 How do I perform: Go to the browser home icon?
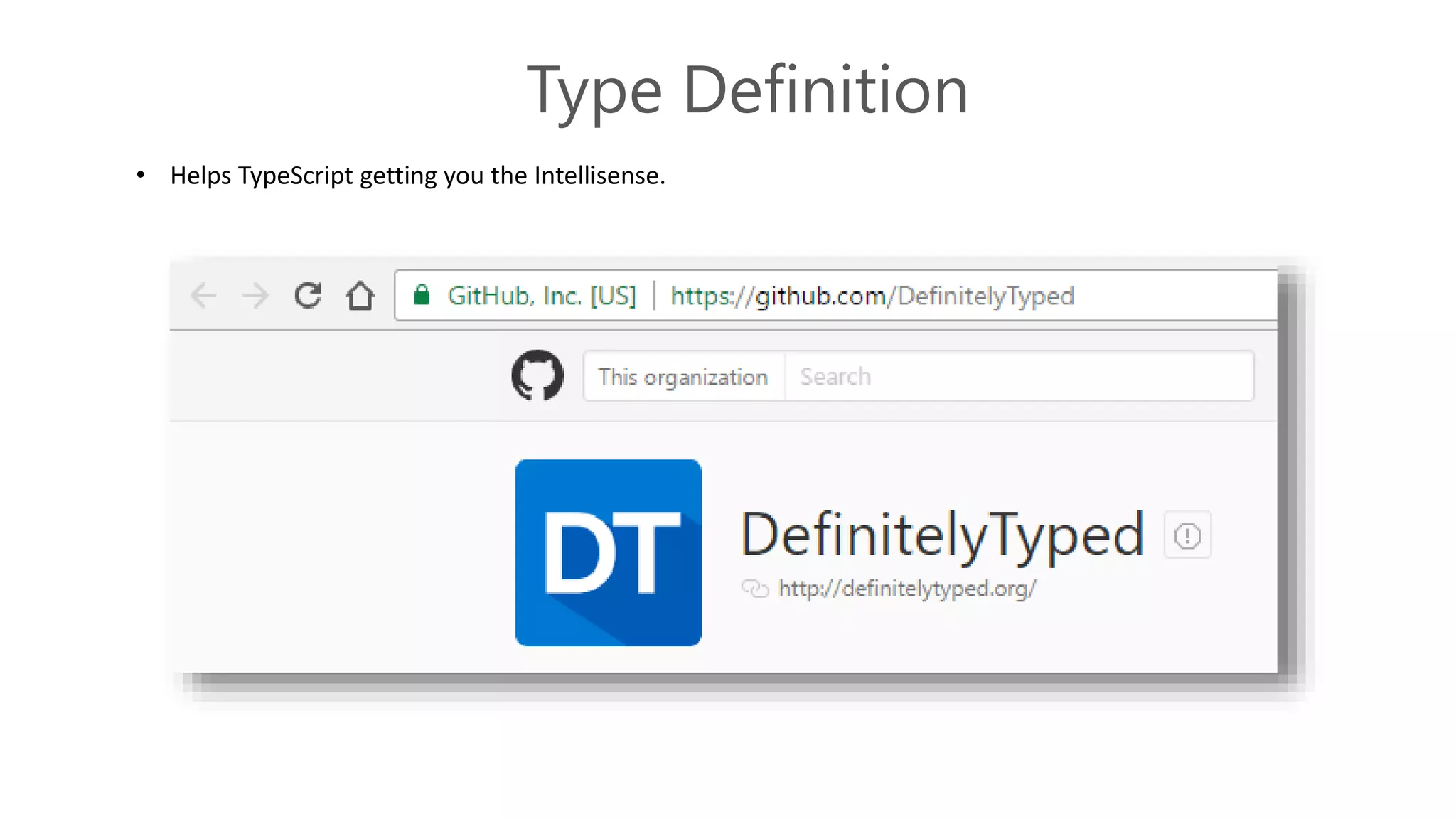coord(360,296)
